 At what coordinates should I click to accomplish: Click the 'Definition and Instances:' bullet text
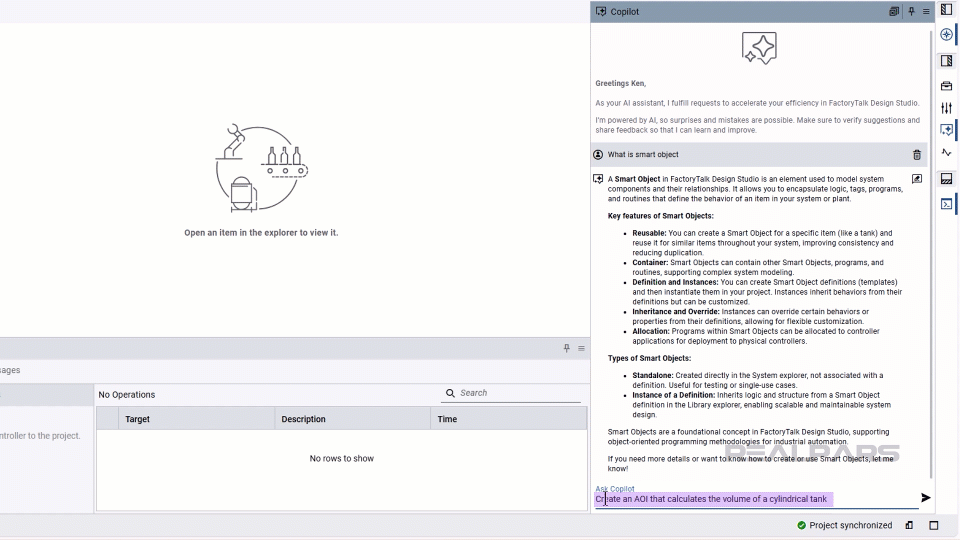tap(675, 282)
